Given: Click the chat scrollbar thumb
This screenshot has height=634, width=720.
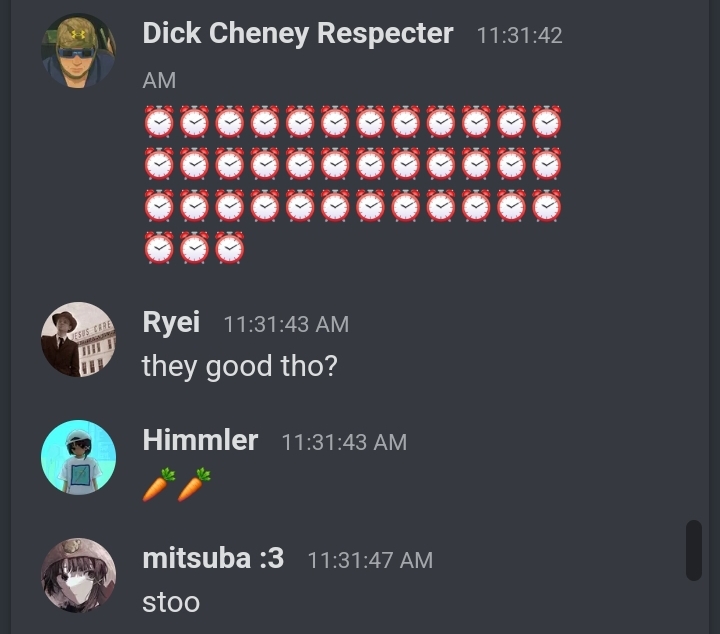Looking at the screenshot, I should [x=694, y=550].
